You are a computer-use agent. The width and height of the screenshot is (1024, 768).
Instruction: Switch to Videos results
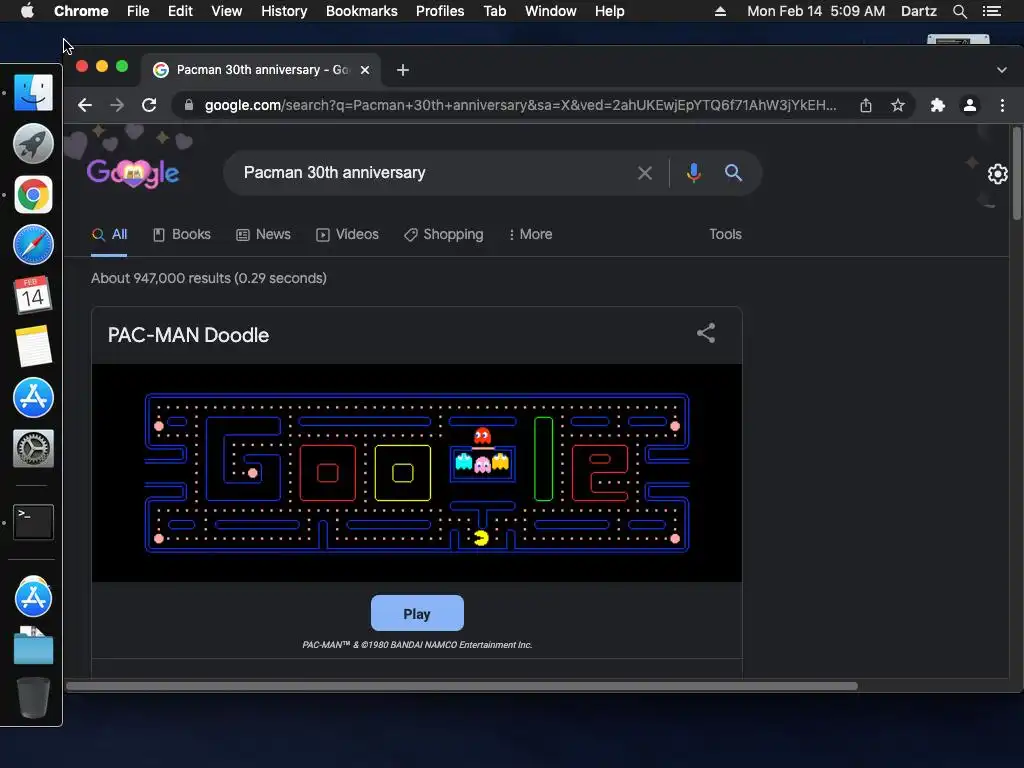(x=347, y=234)
